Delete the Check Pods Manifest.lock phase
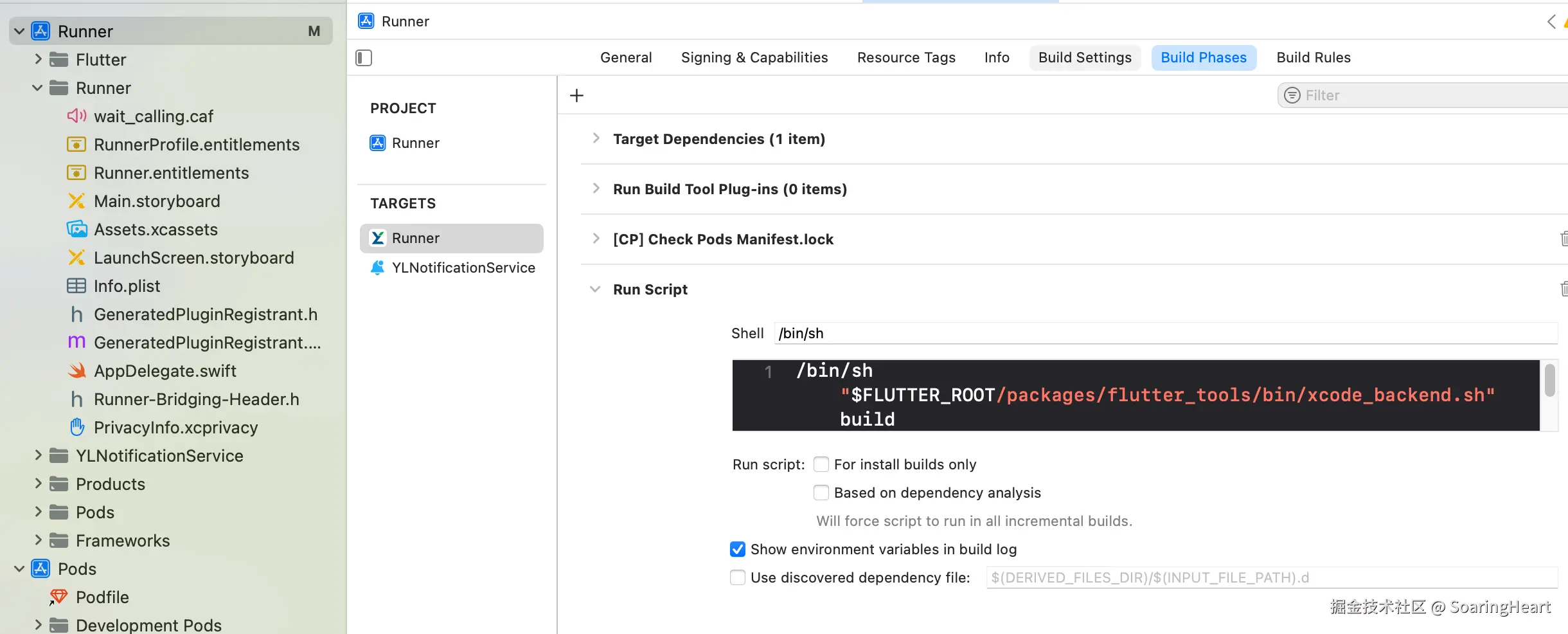 tap(1563, 239)
